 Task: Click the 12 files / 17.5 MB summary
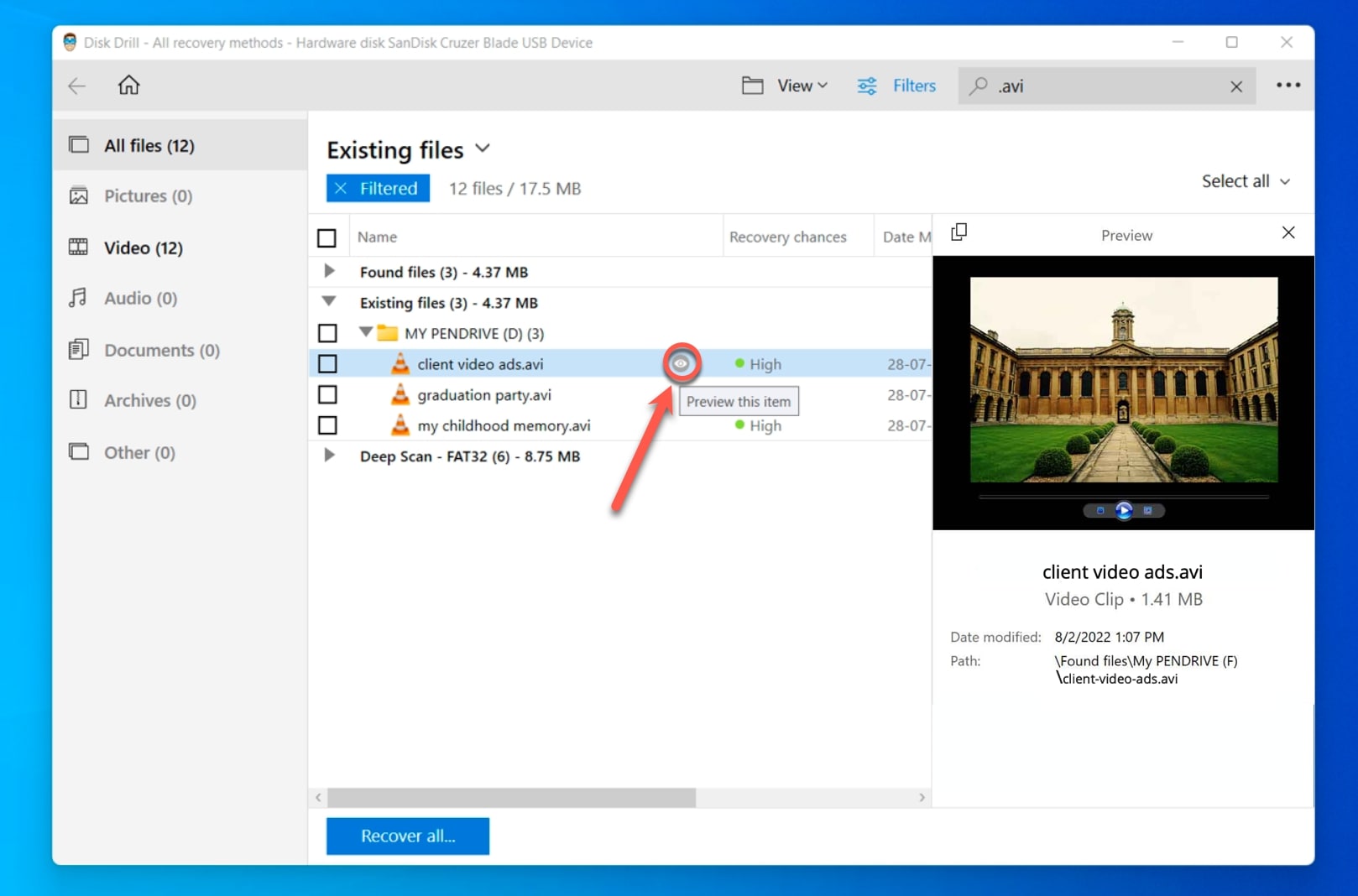[x=514, y=188]
